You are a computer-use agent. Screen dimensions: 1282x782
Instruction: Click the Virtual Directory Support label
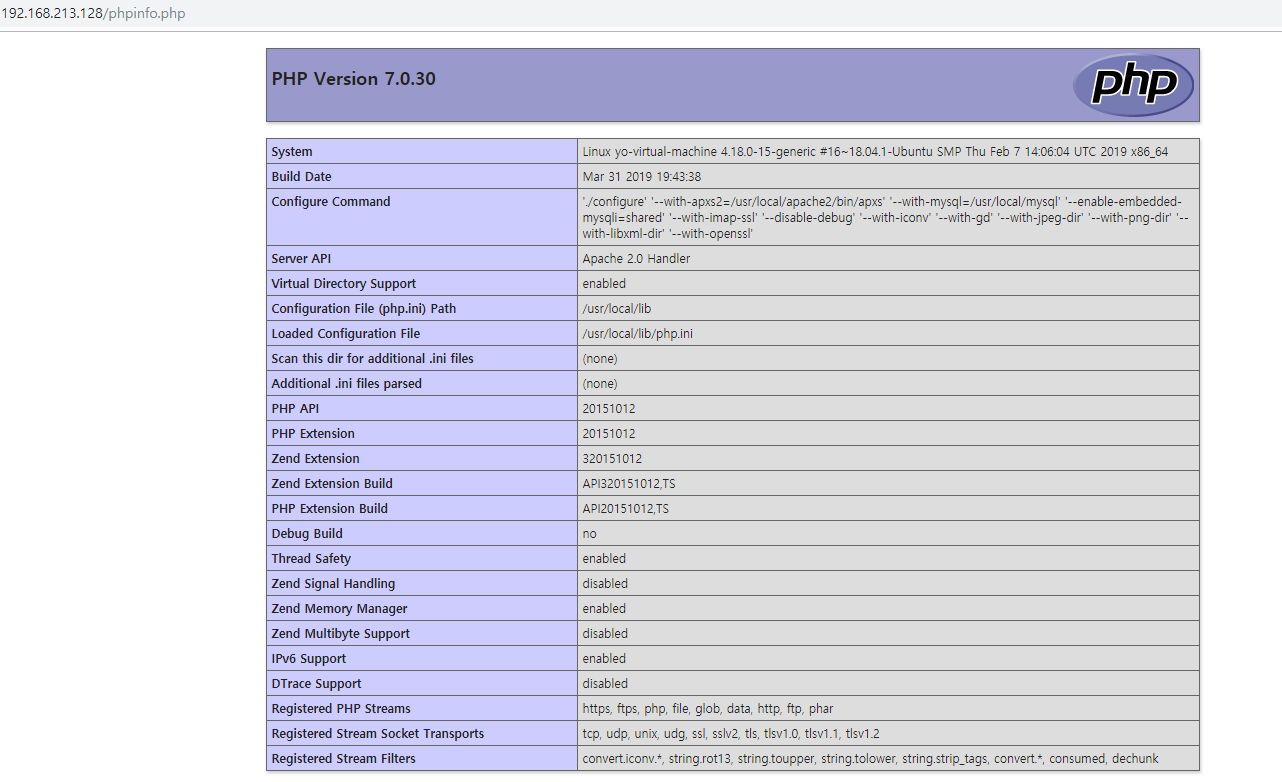click(x=344, y=284)
